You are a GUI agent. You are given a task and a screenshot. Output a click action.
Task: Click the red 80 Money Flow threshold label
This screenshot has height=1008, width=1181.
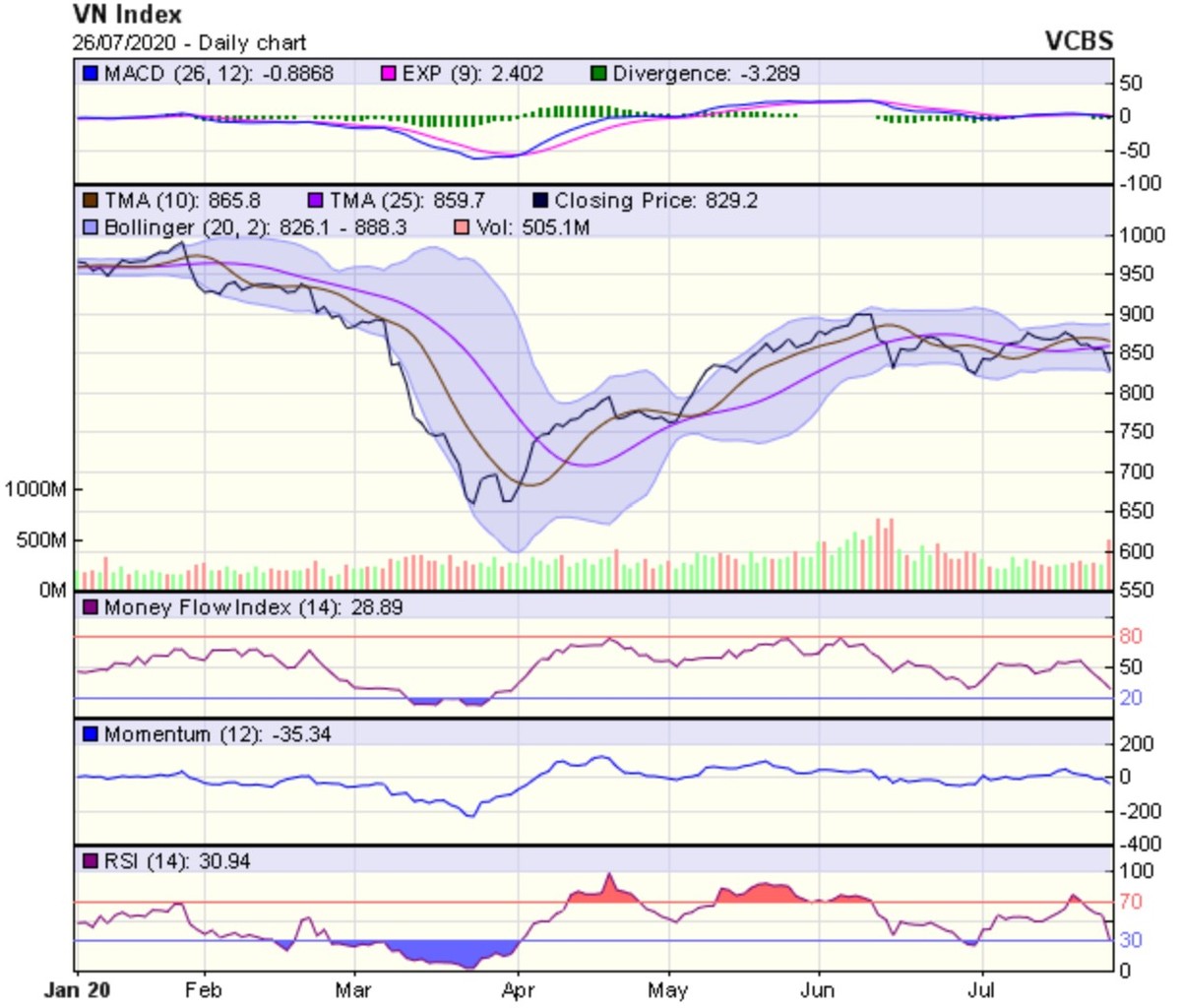click(1131, 637)
